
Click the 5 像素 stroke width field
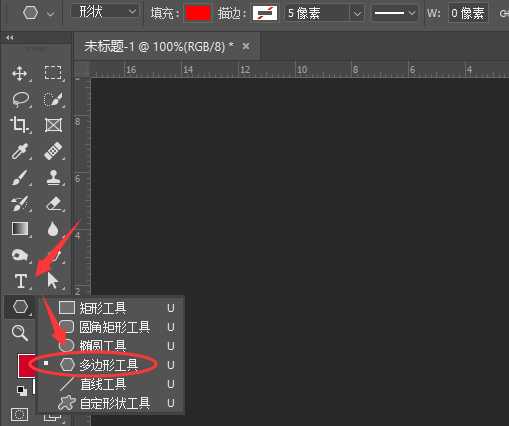pos(317,14)
